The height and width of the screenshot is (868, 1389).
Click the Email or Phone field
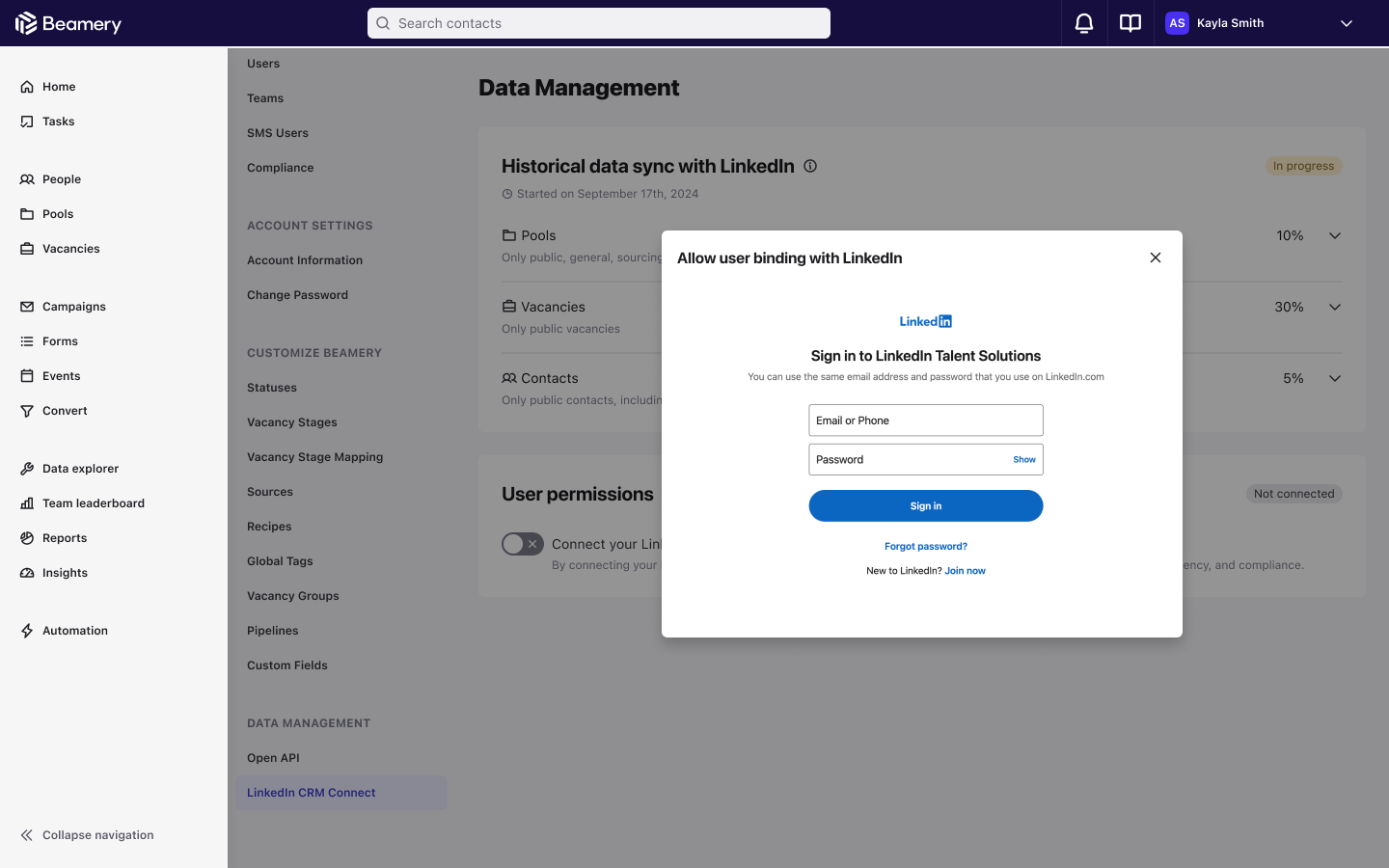click(x=926, y=420)
